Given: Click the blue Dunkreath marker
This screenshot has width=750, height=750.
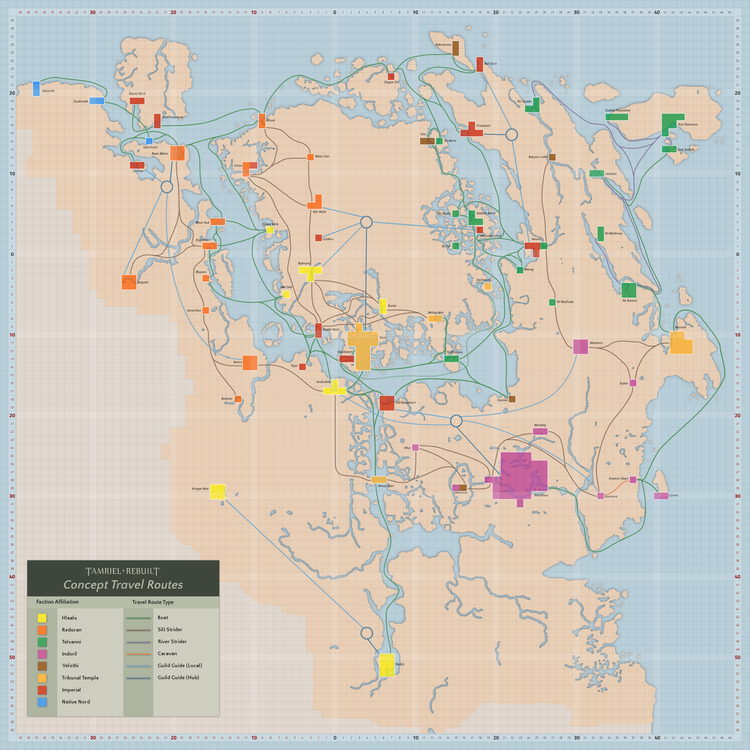Looking at the screenshot, I should 97,100.
